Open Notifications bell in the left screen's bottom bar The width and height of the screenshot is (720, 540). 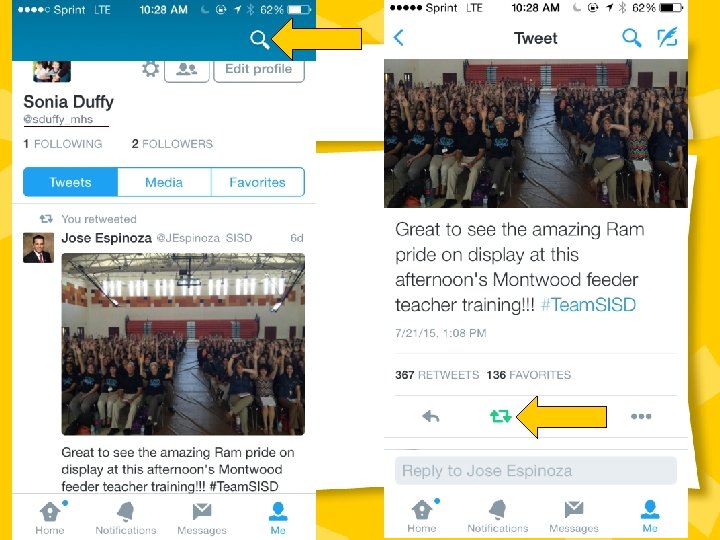(126, 518)
